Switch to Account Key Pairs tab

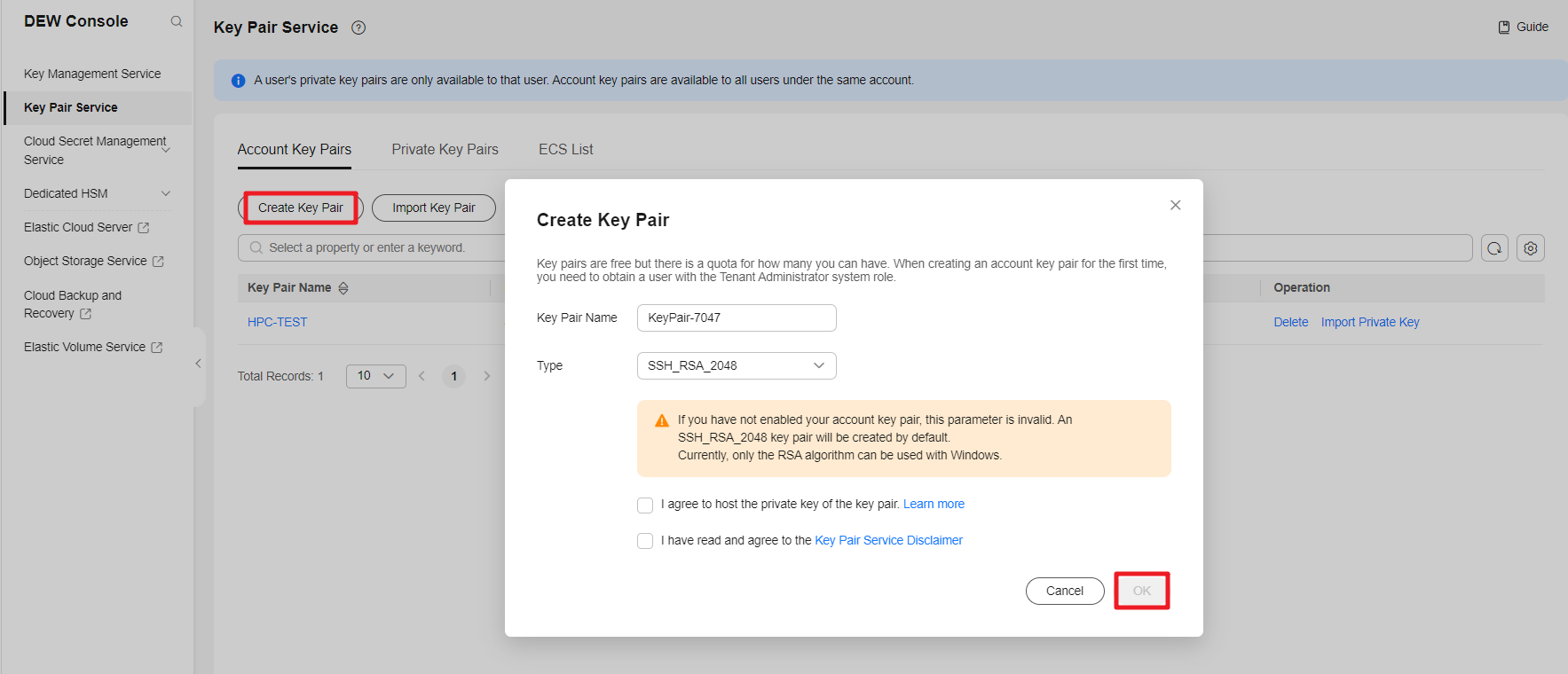pyautogui.click(x=295, y=149)
